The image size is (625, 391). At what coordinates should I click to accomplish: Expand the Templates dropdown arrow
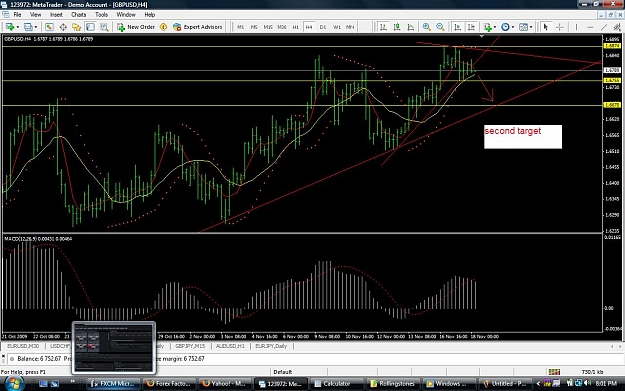[531, 27]
